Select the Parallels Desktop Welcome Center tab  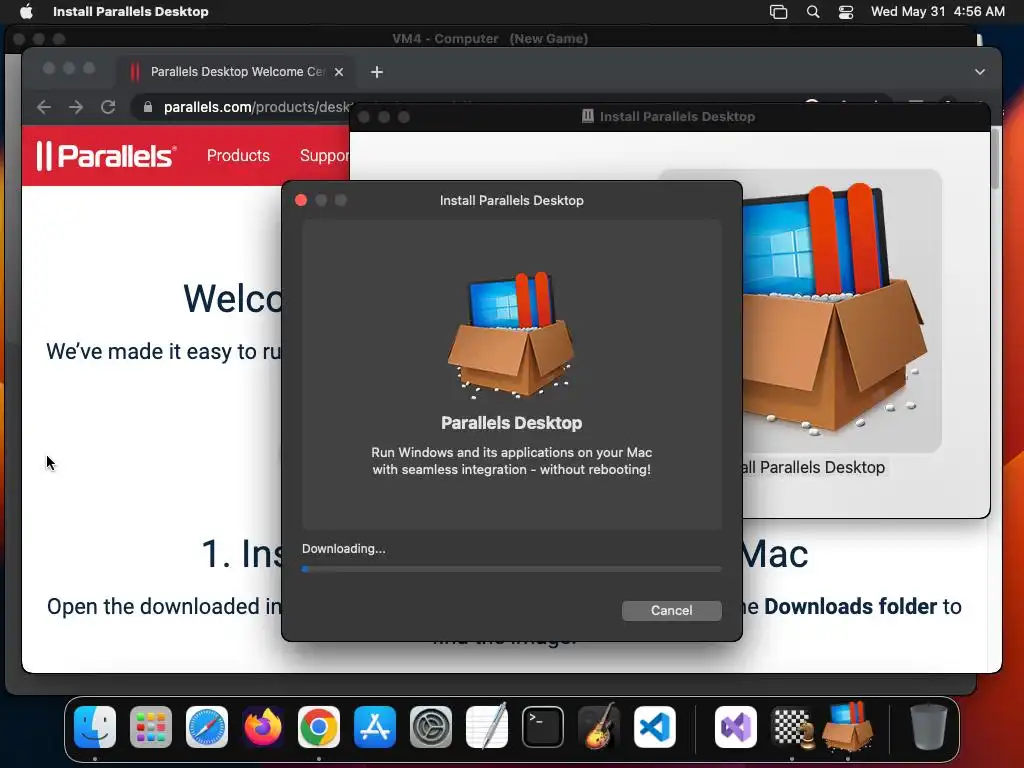coord(236,72)
